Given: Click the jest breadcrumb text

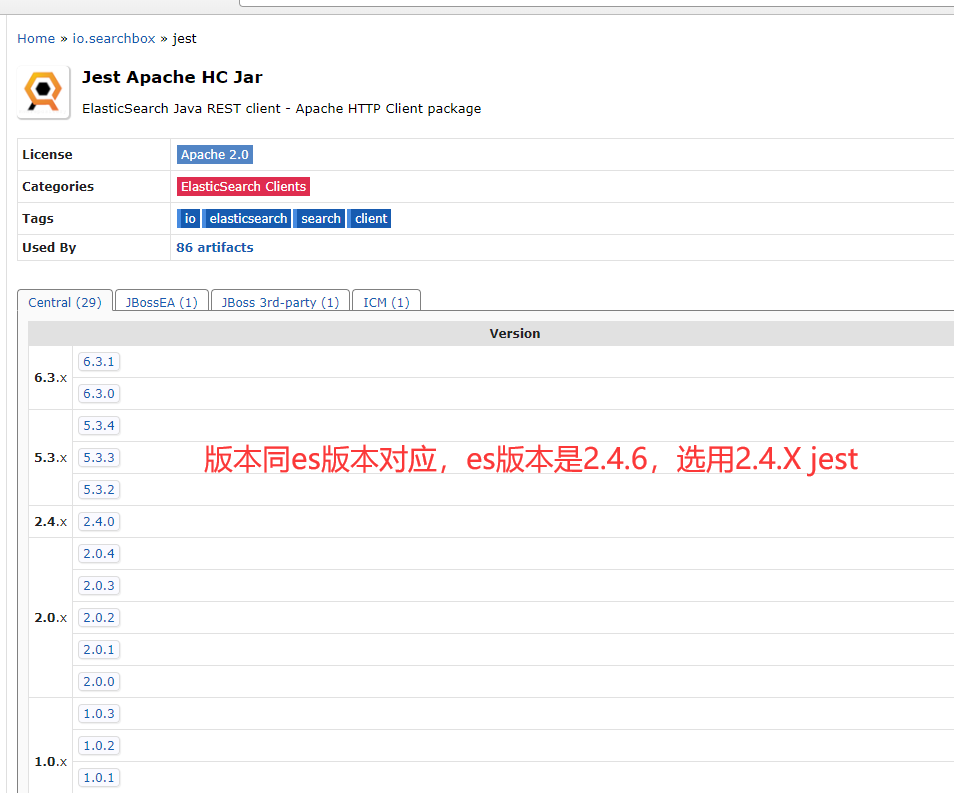Looking at the screenshot, I should [184, 38].
